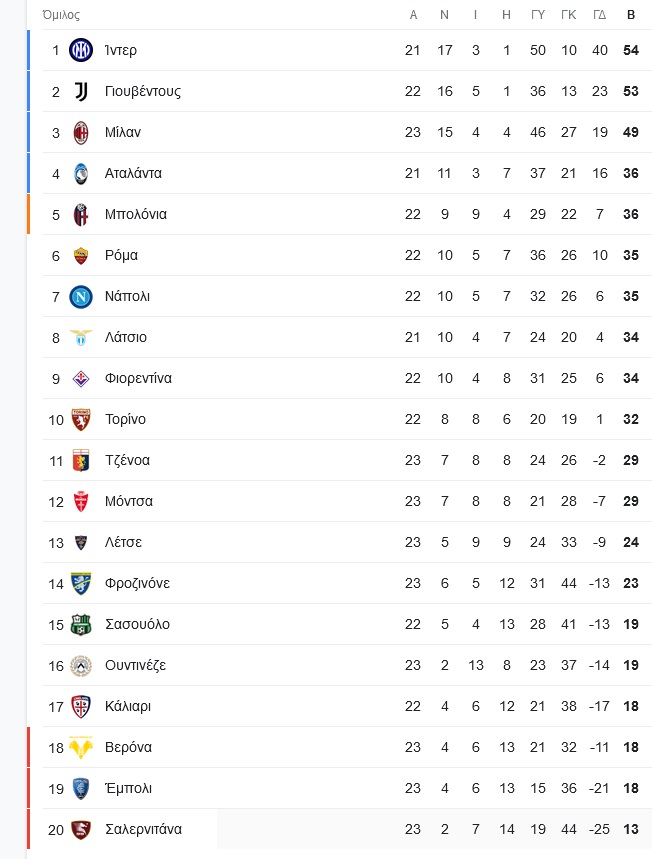Click the Juventus crest icon
This screenshot has height=859, width=652.
pyautogui.click(x=81, y=91)
